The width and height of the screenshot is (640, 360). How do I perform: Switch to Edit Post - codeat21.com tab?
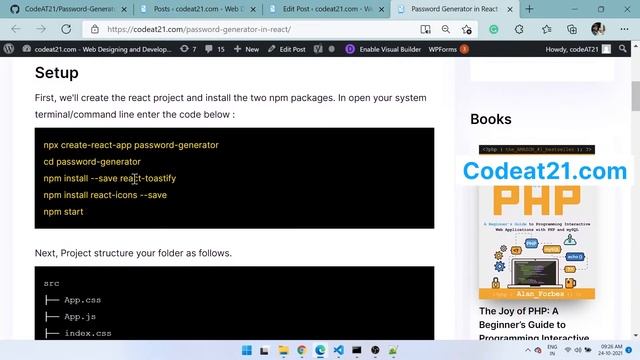(x=327, y=9)
